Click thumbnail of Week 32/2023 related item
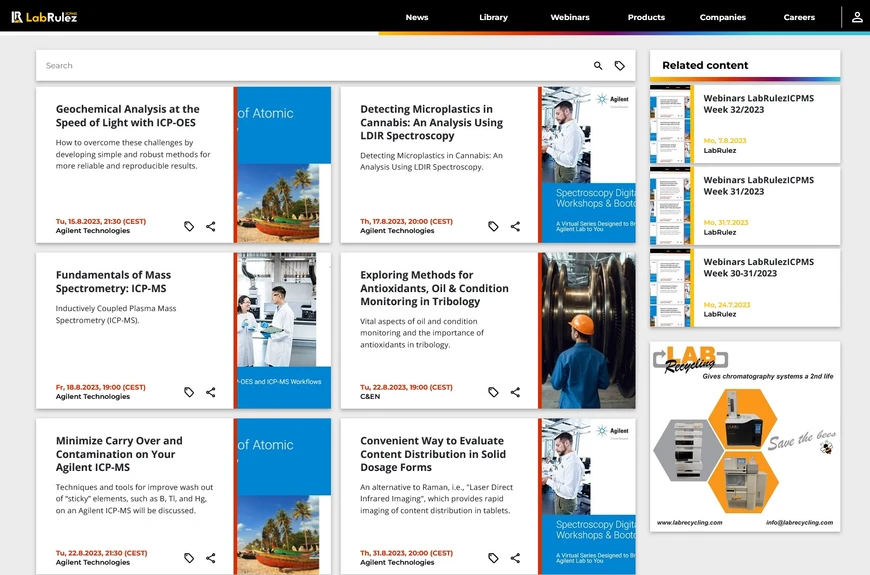Screen dimensions: 870x575 coord(670,124)
